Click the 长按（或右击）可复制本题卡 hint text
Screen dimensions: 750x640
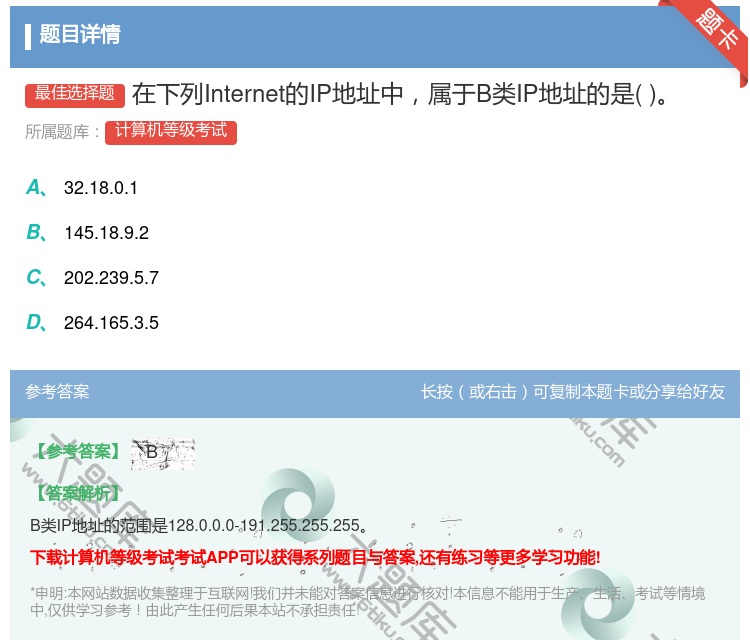[573, 392]
